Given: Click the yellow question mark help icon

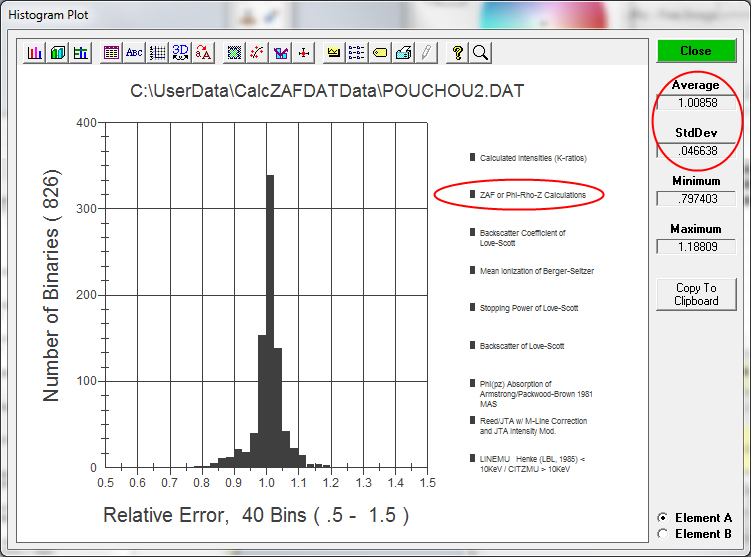Looking at the screenshot, I should [x=457, y=52].
